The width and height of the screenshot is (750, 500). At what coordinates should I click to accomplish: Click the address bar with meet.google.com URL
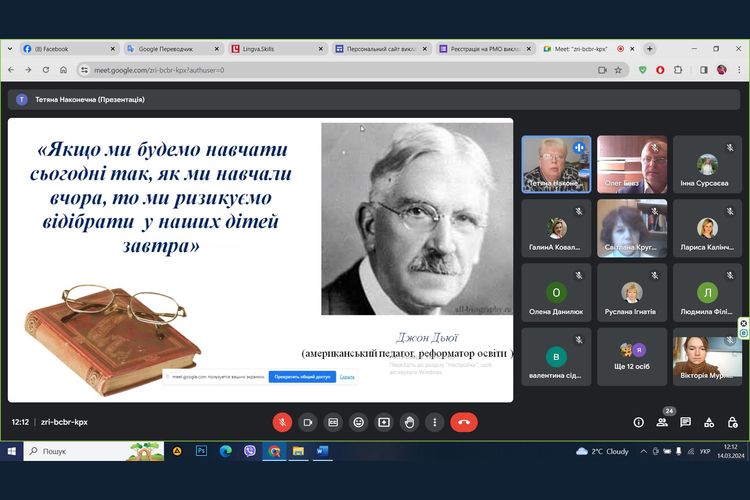300,70
